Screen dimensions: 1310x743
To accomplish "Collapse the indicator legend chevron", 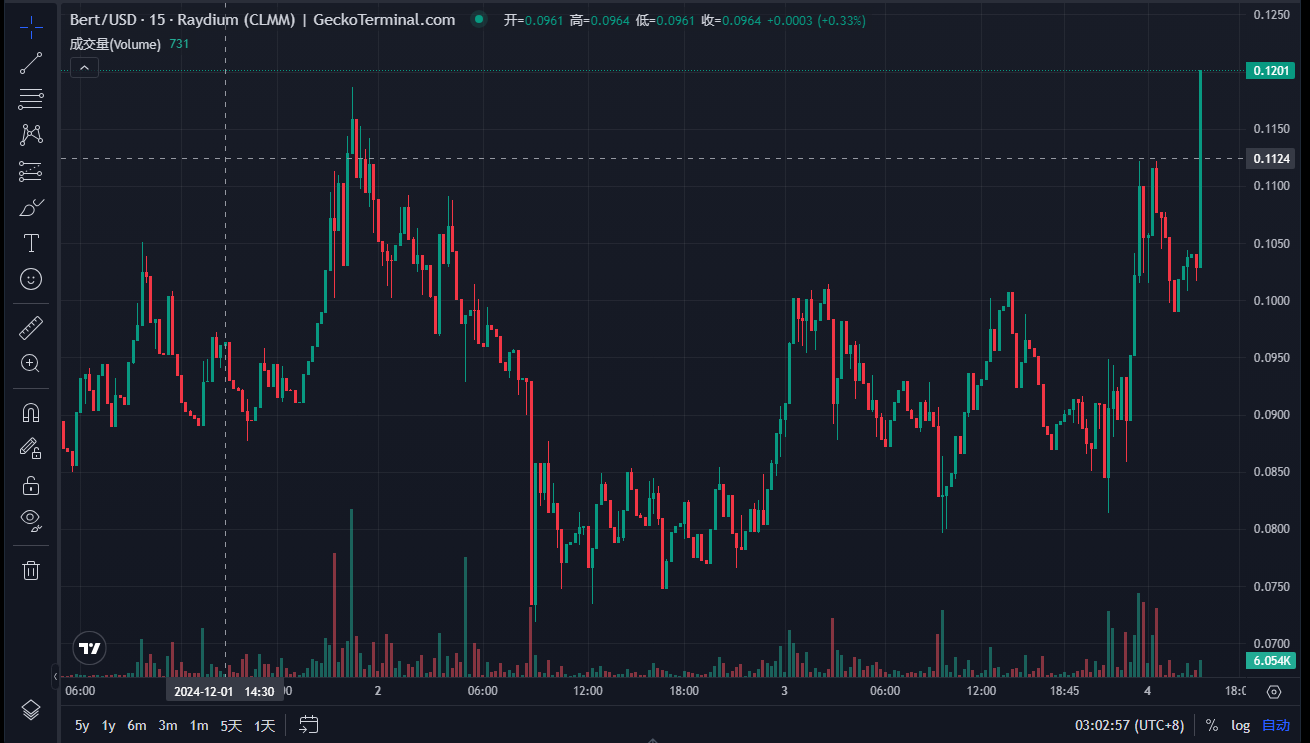I will tap(84, 68).
